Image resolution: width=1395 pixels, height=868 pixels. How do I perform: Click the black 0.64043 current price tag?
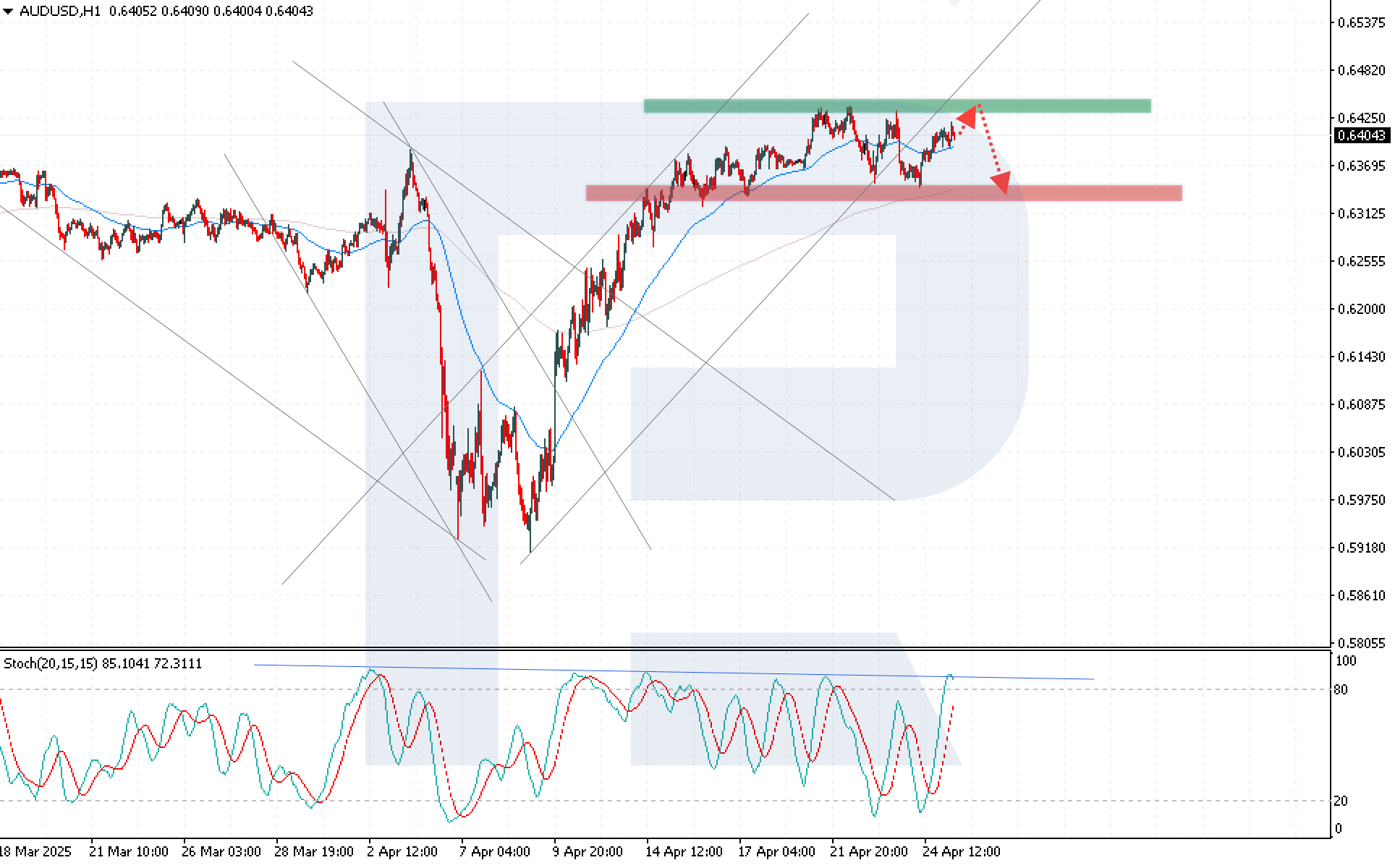click(1360, 136)
